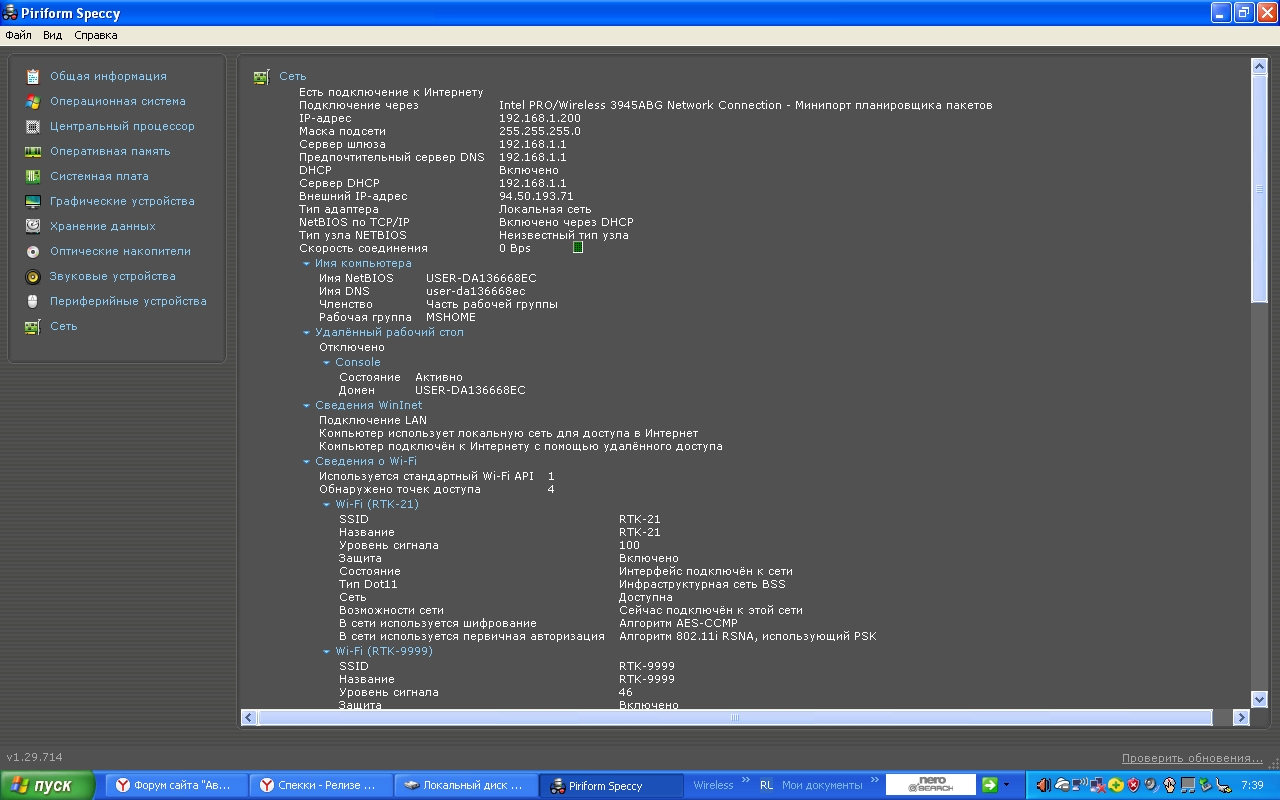Open the пуск Start button
This screenshot has height=800, width=1280.
(x=47, y=785)
